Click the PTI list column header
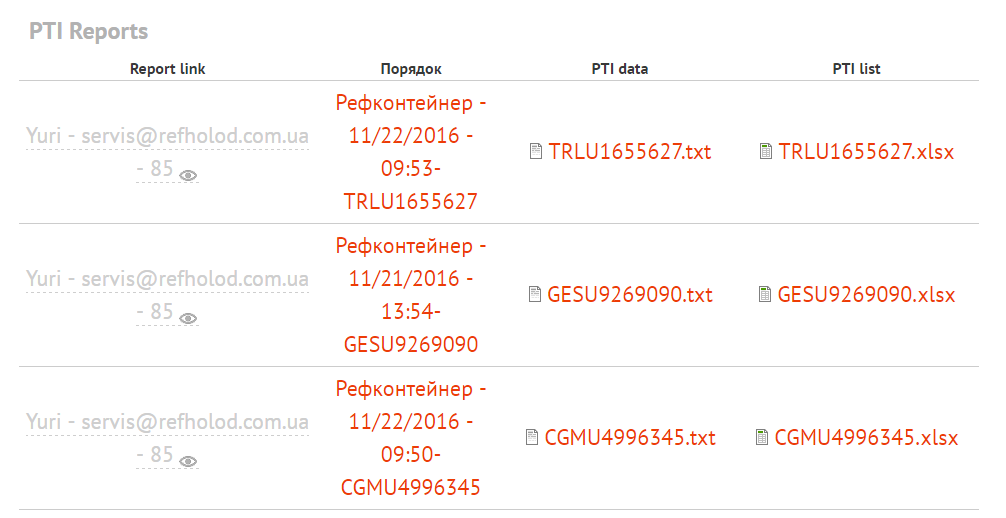This screenshot has width=1006, height=518. [857, 69]
